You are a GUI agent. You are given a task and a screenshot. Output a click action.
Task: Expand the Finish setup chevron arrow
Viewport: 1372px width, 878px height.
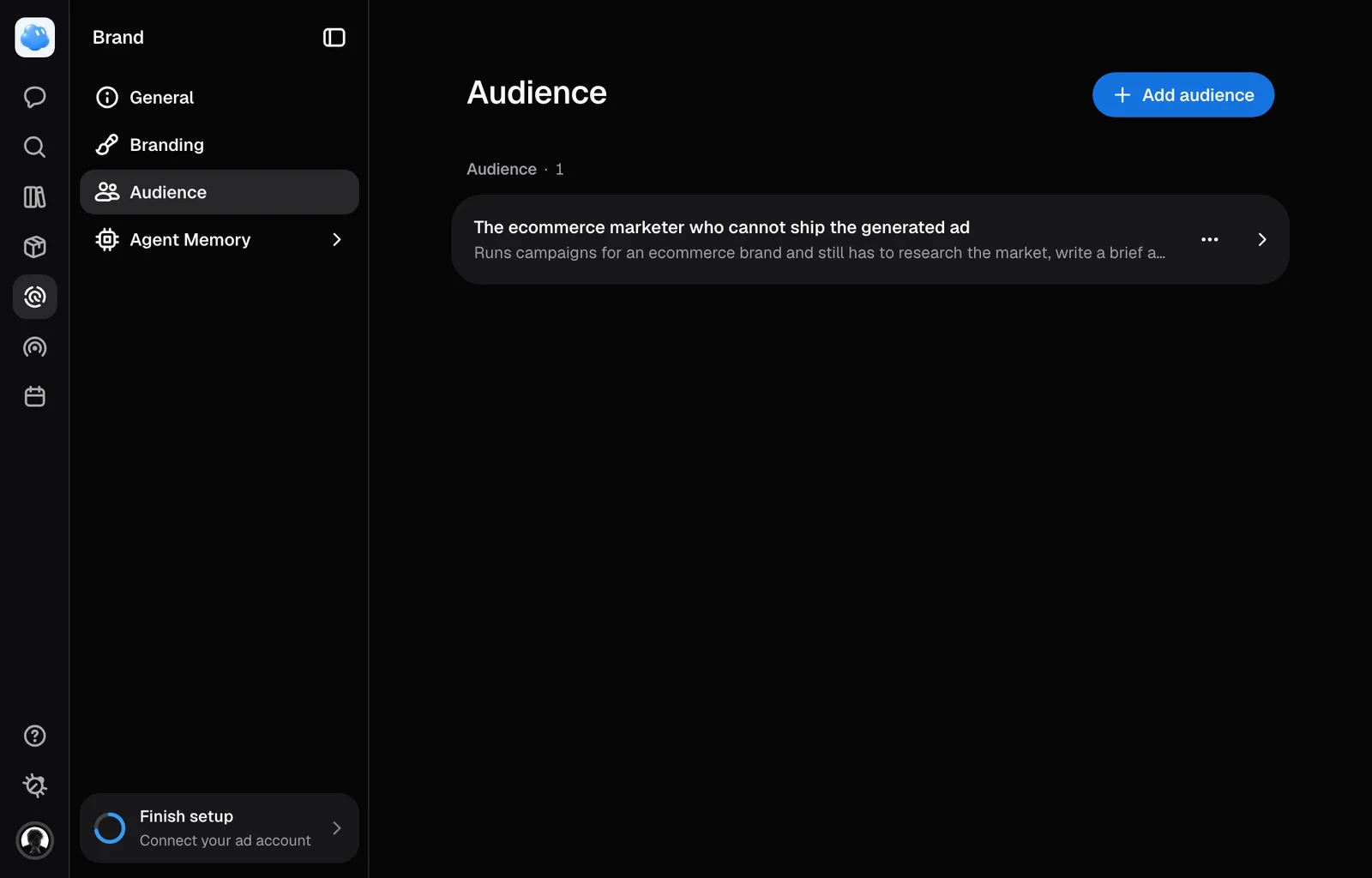[x=337, y=828]
